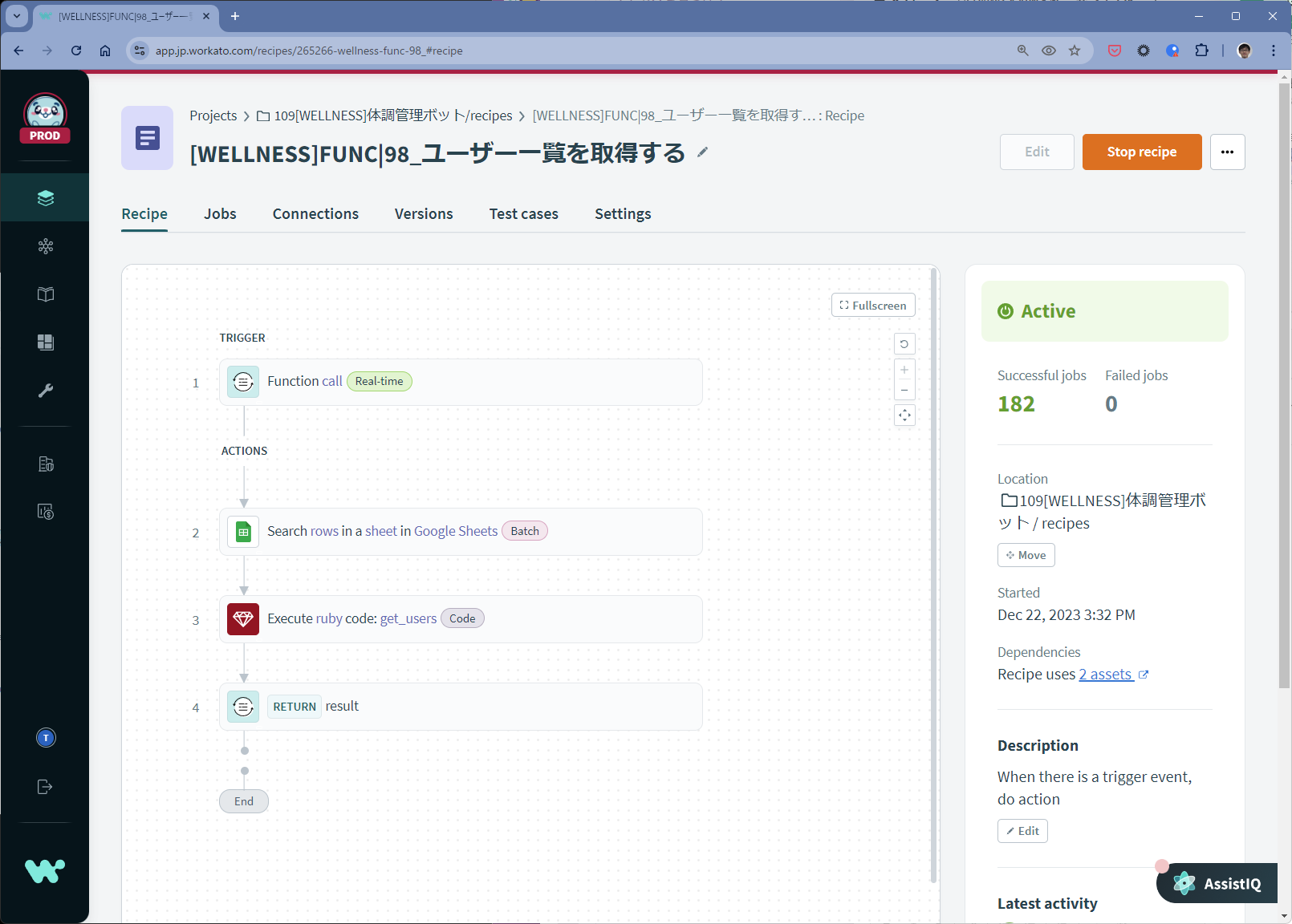1292x924 pixels.
Task: Select the RETURN result step
Action: click(461, 707)
